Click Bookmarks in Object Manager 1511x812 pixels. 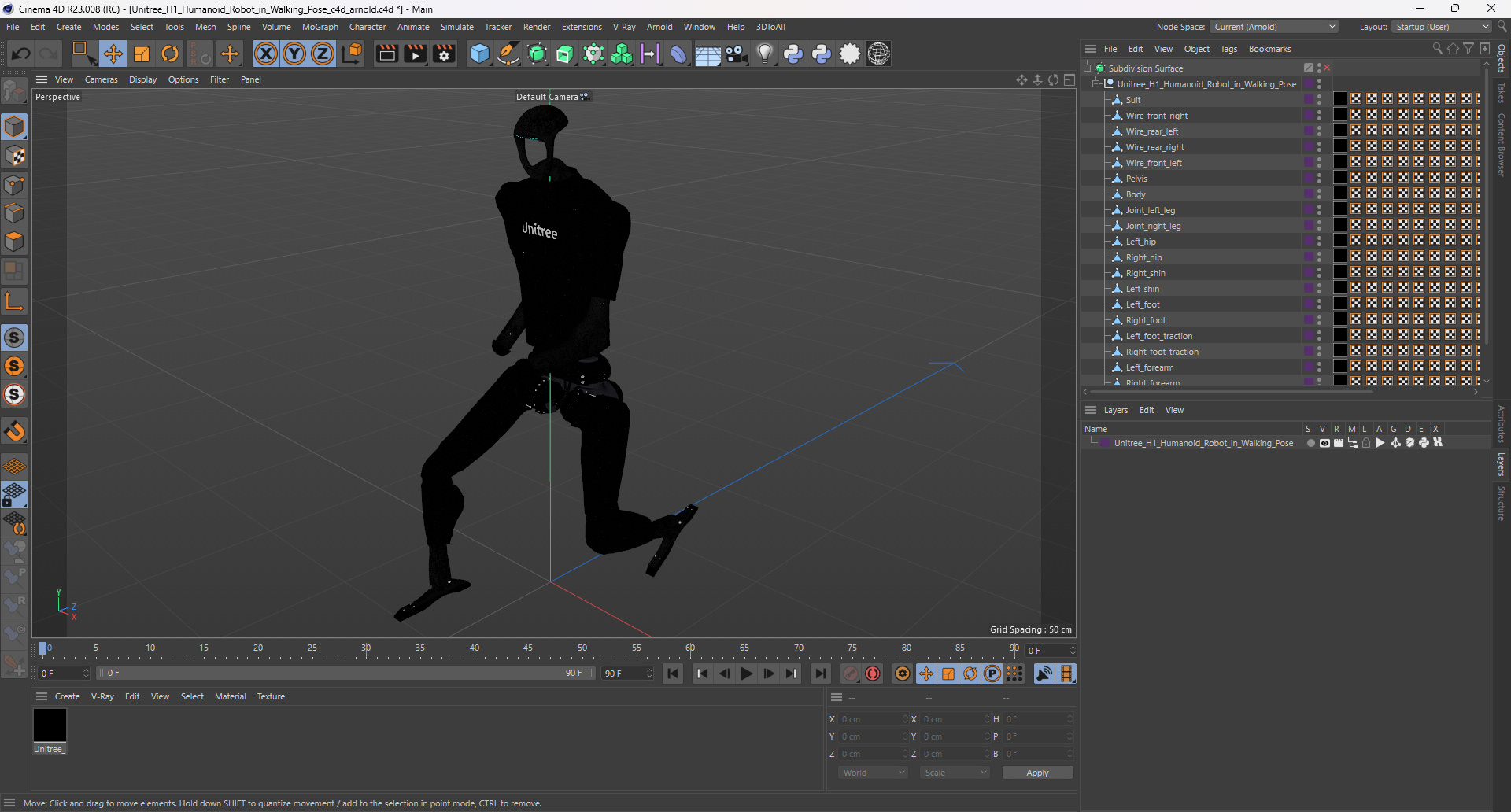(1269, 49)
